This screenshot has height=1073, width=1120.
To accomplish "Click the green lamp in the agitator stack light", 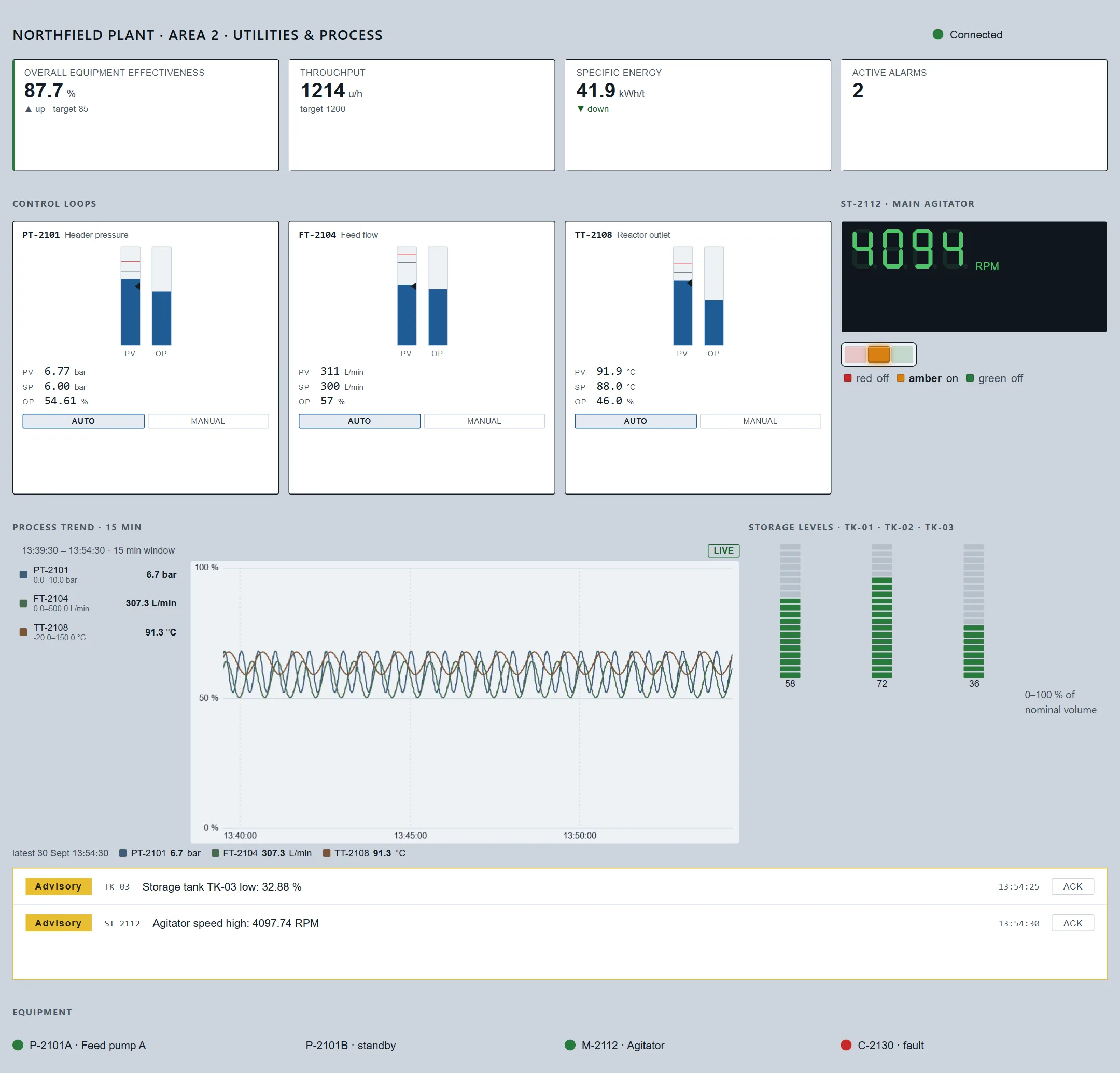I will [x=902, y=354].
